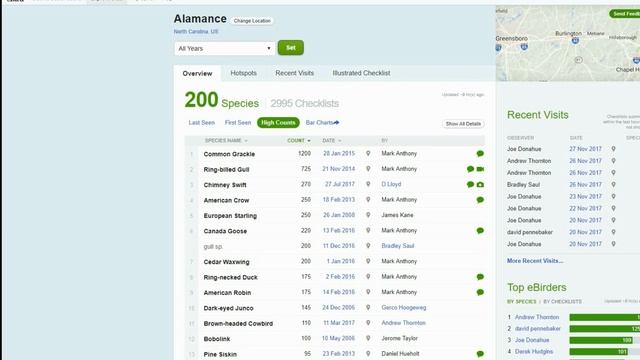The height and width of the screenshot is (360, 640).
Task: Open video icon for Ring-billed Gull
Action: pyautogui.click(x=480, y=169)
